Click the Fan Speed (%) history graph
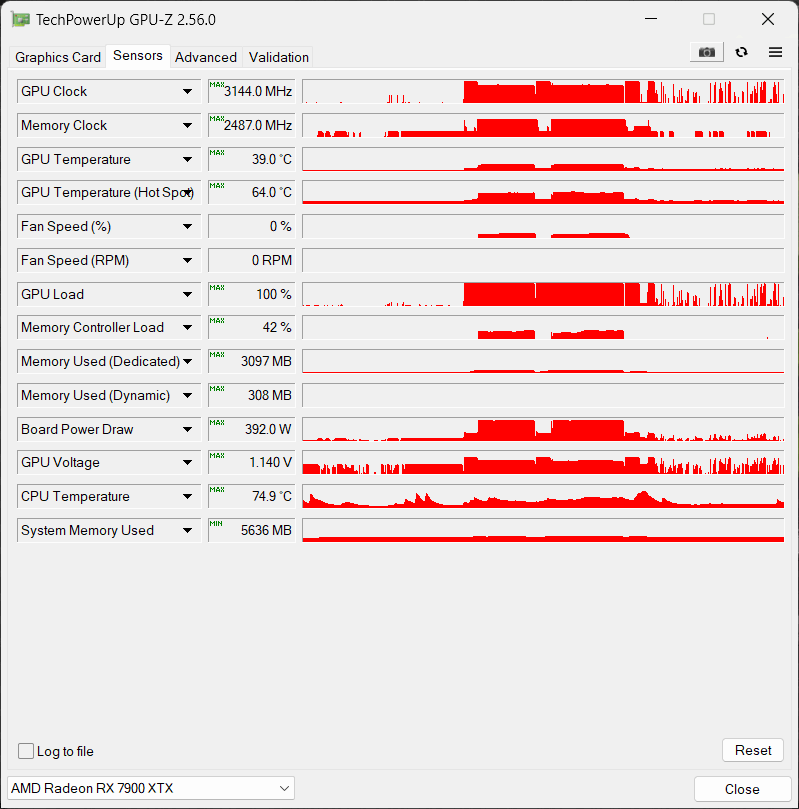The width and height of the screenshot is (799, 809). tap(543, 226)
